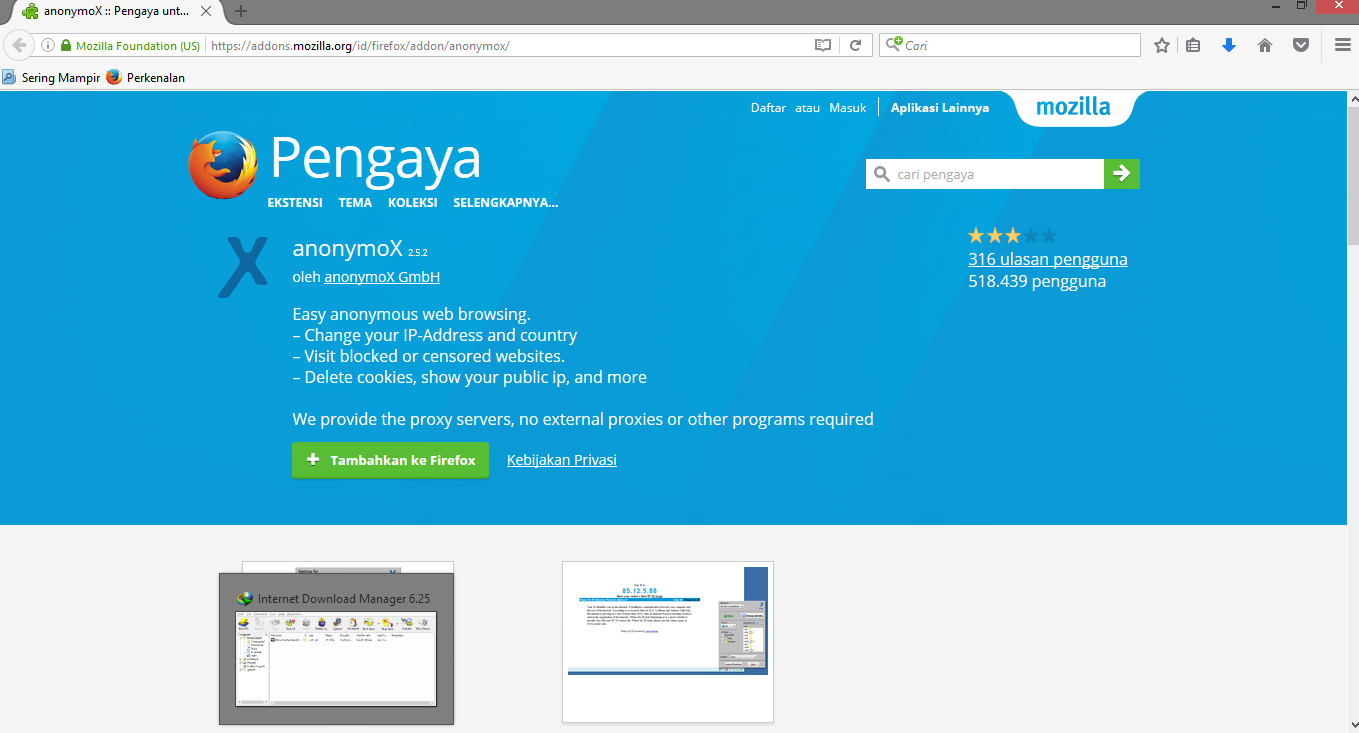
Task: Click the cari pengaya search field
Action: (x=985, y=174)
